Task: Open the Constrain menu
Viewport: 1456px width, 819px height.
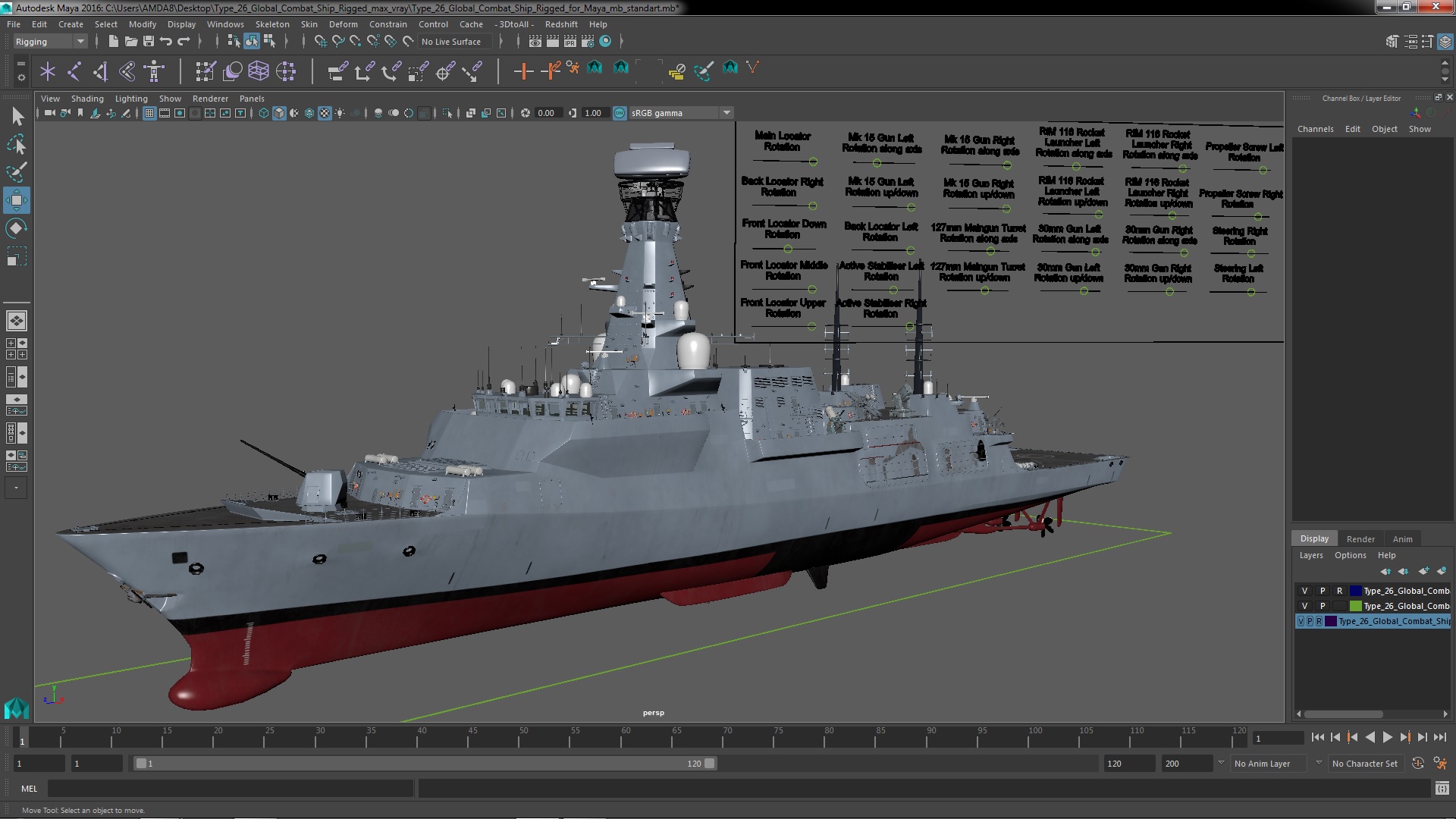Action: [388, 24]
